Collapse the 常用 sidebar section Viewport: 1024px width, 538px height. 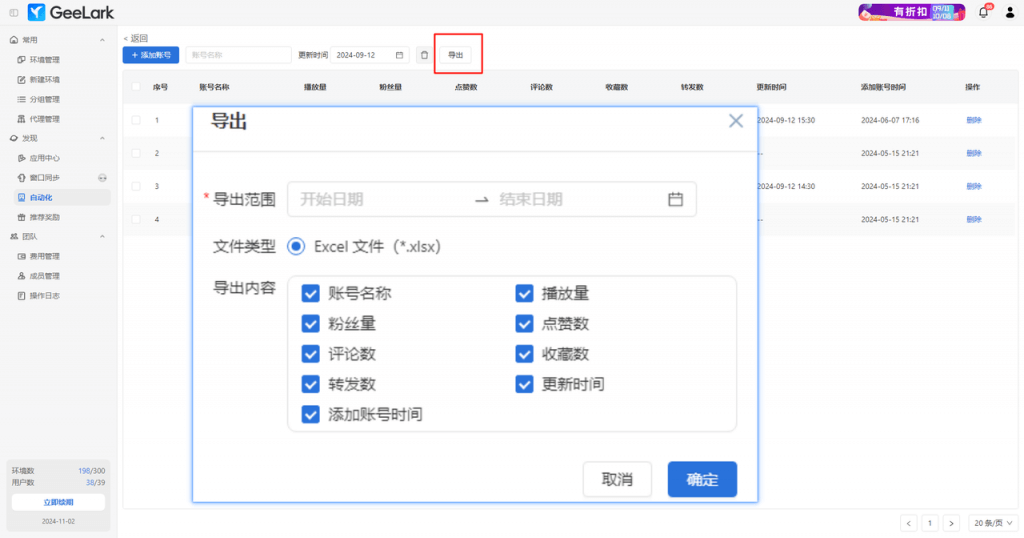click(x=102, y=40)
